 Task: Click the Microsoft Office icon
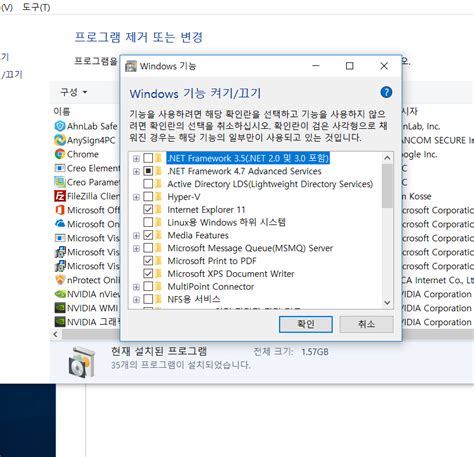click(60, 210)
